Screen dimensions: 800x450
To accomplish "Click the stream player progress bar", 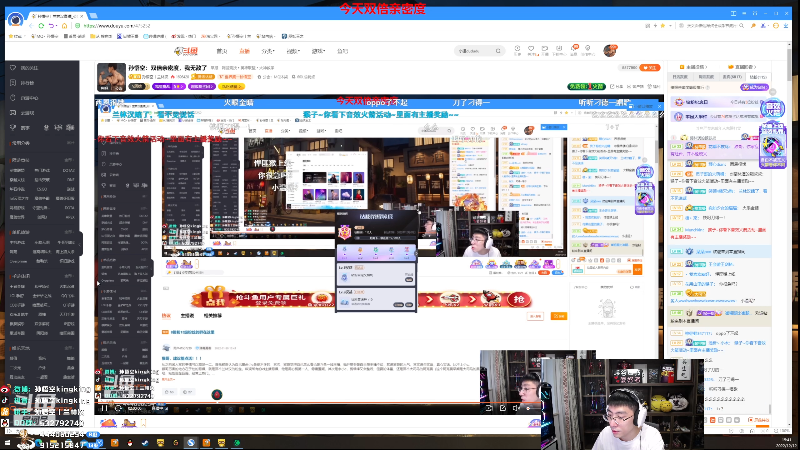I will pos(316,403).
